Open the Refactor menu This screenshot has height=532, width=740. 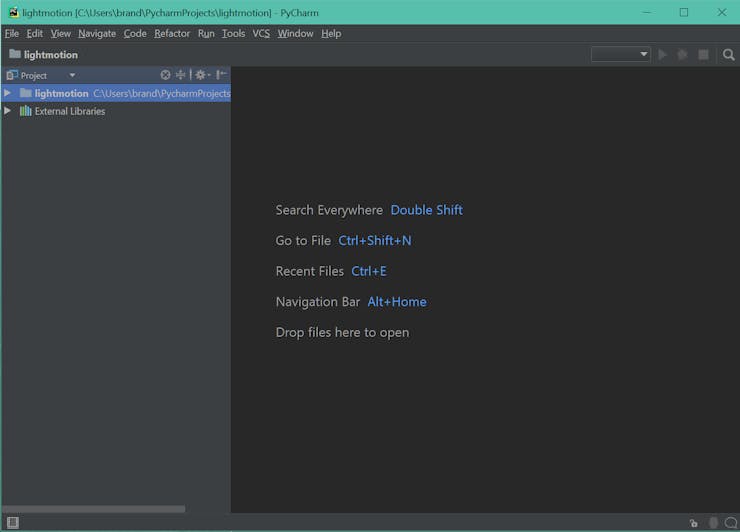click(x=172, y=34)
